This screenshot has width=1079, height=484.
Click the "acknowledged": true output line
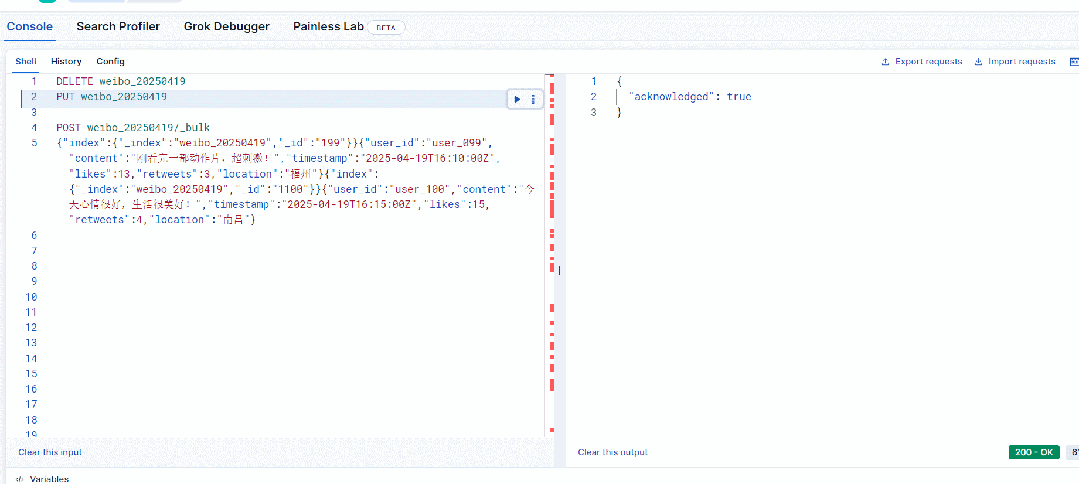[x=690, y=97]
